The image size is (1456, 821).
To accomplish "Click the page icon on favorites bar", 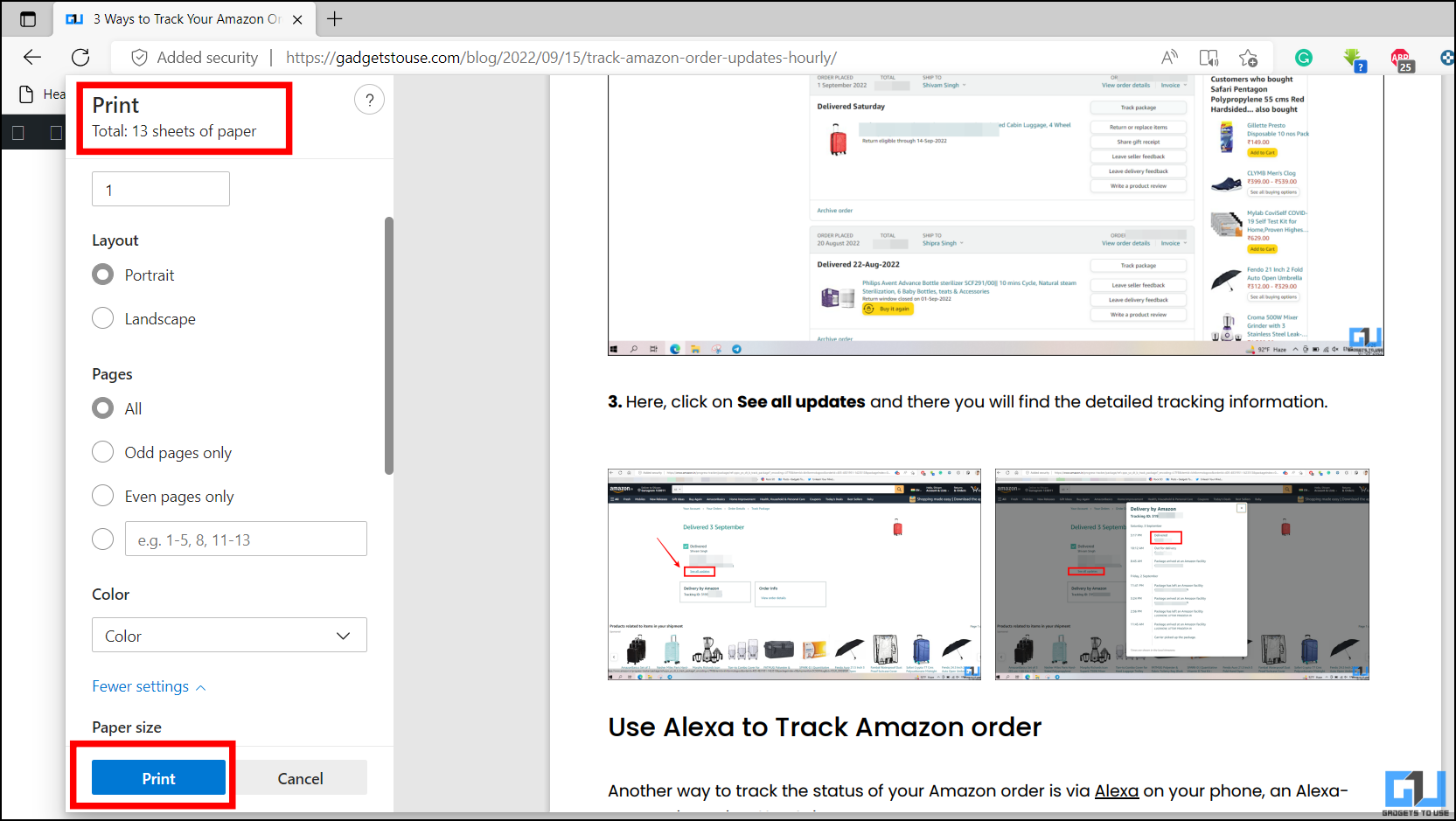I will [27, 94].
